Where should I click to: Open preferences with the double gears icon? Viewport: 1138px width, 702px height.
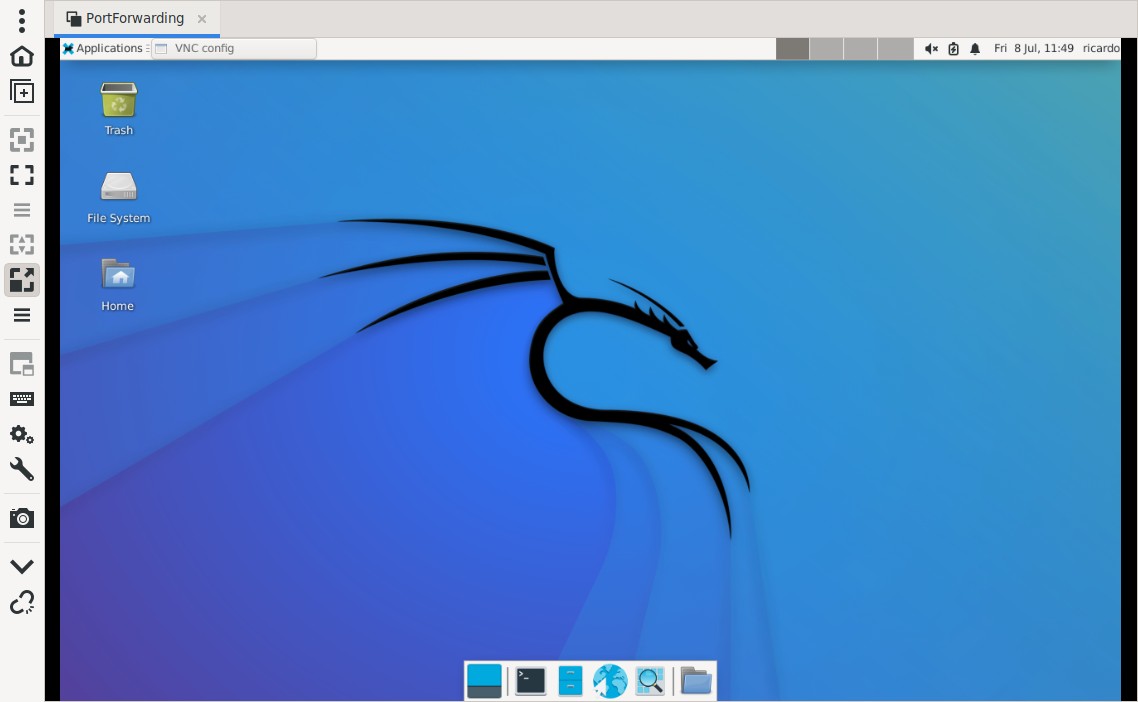(22, 434)
